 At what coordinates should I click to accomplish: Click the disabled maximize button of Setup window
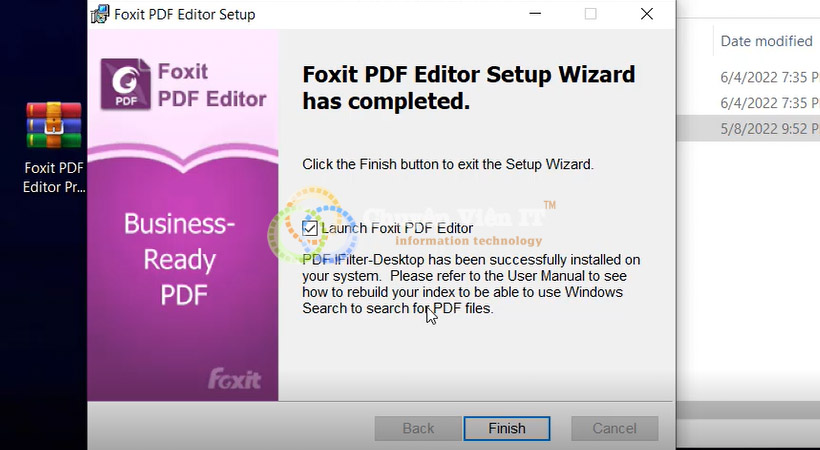[590, 14]
